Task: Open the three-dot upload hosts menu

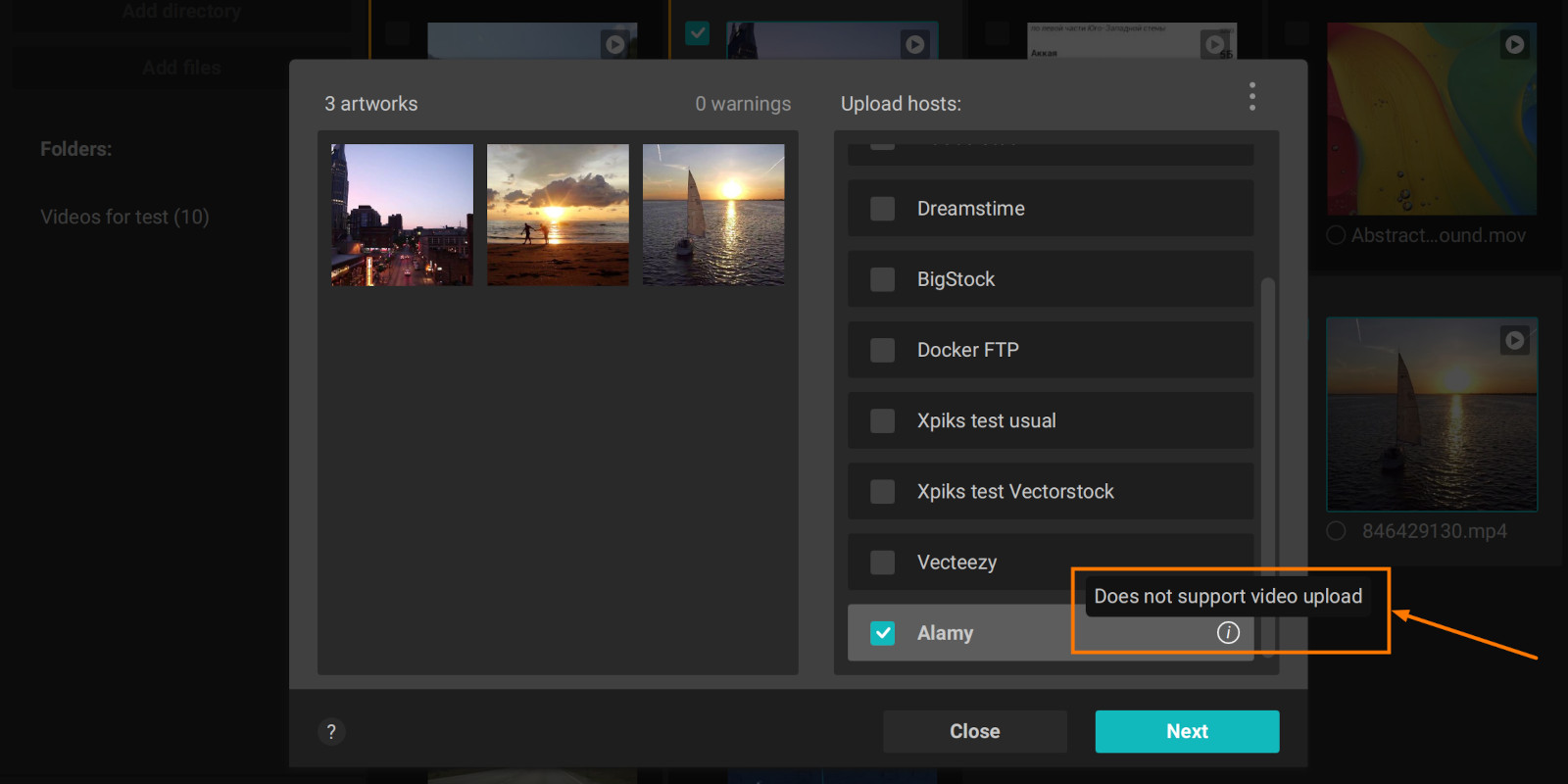Action: pyautogui.click(x=1251, y=96)
